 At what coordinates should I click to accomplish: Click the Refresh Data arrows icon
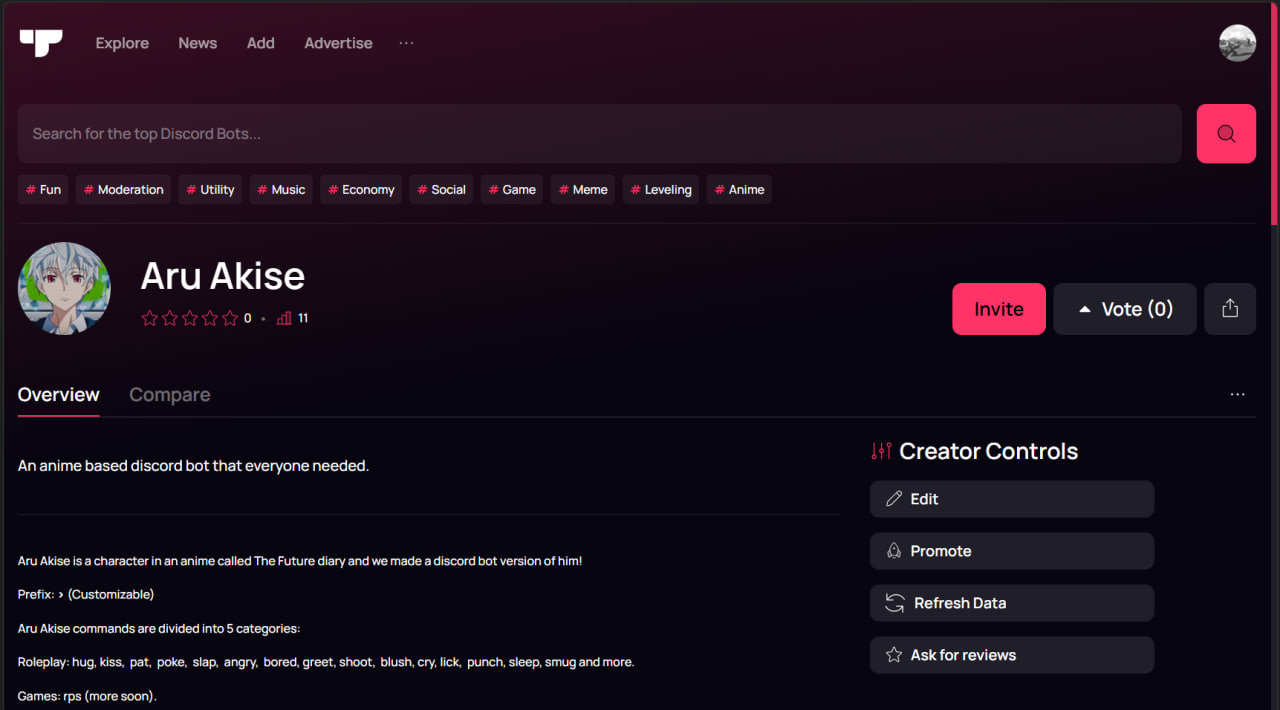coord(894,603)
